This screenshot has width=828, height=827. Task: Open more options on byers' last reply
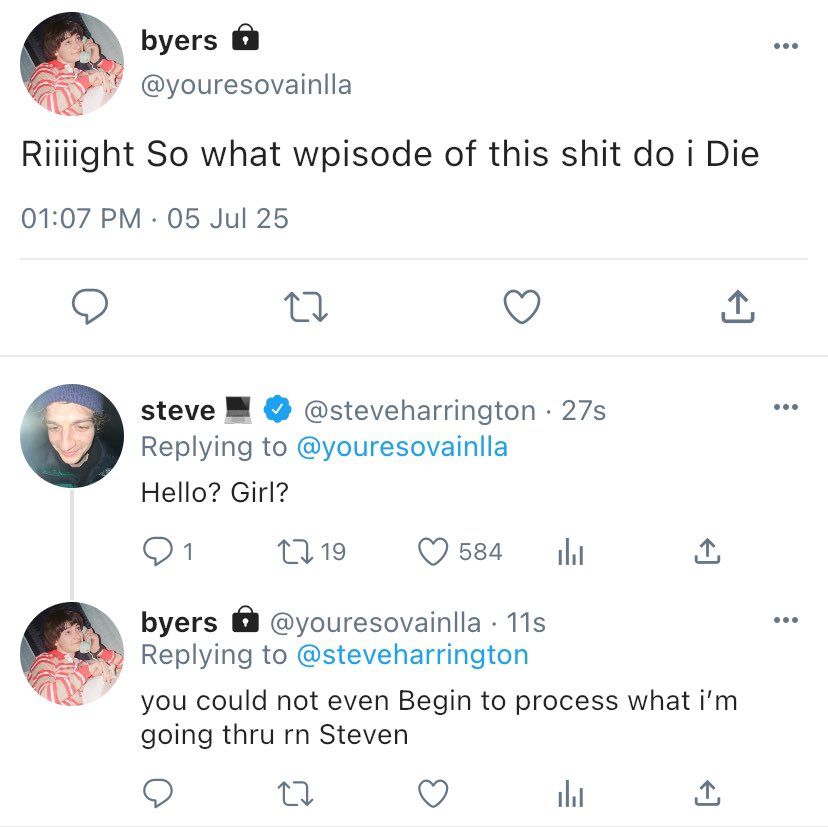pos(786,620)
